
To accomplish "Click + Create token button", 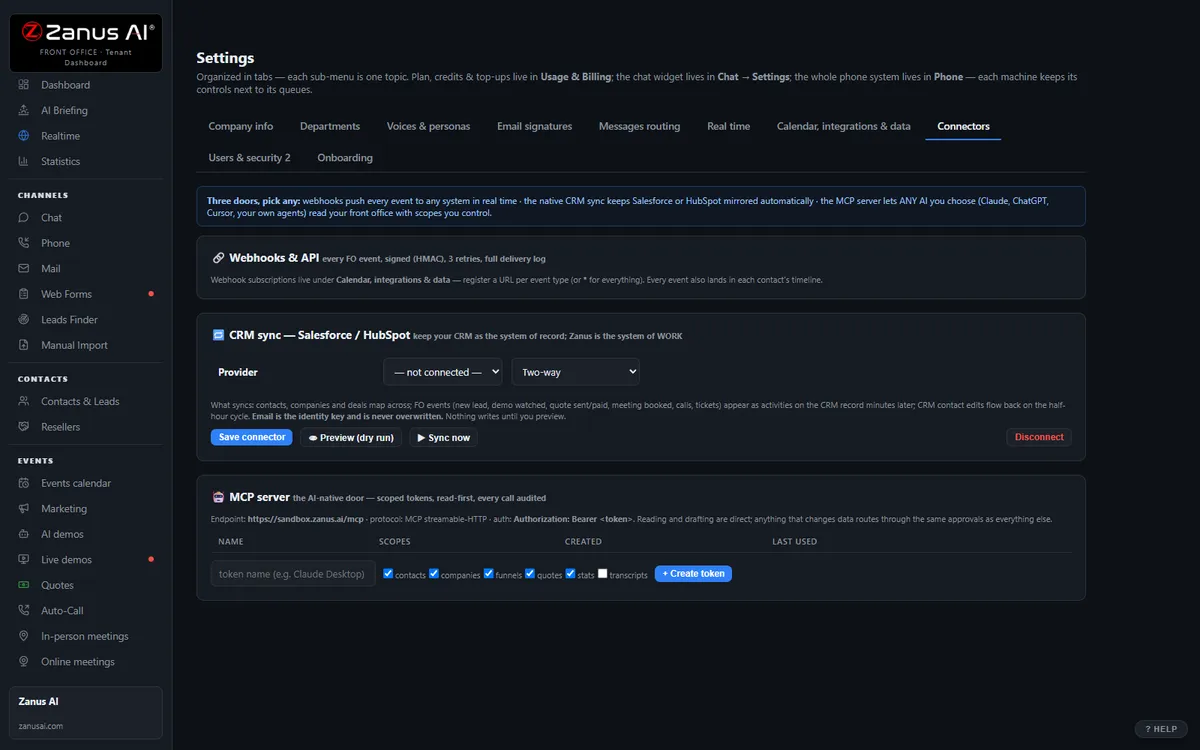I will [693, 573].
